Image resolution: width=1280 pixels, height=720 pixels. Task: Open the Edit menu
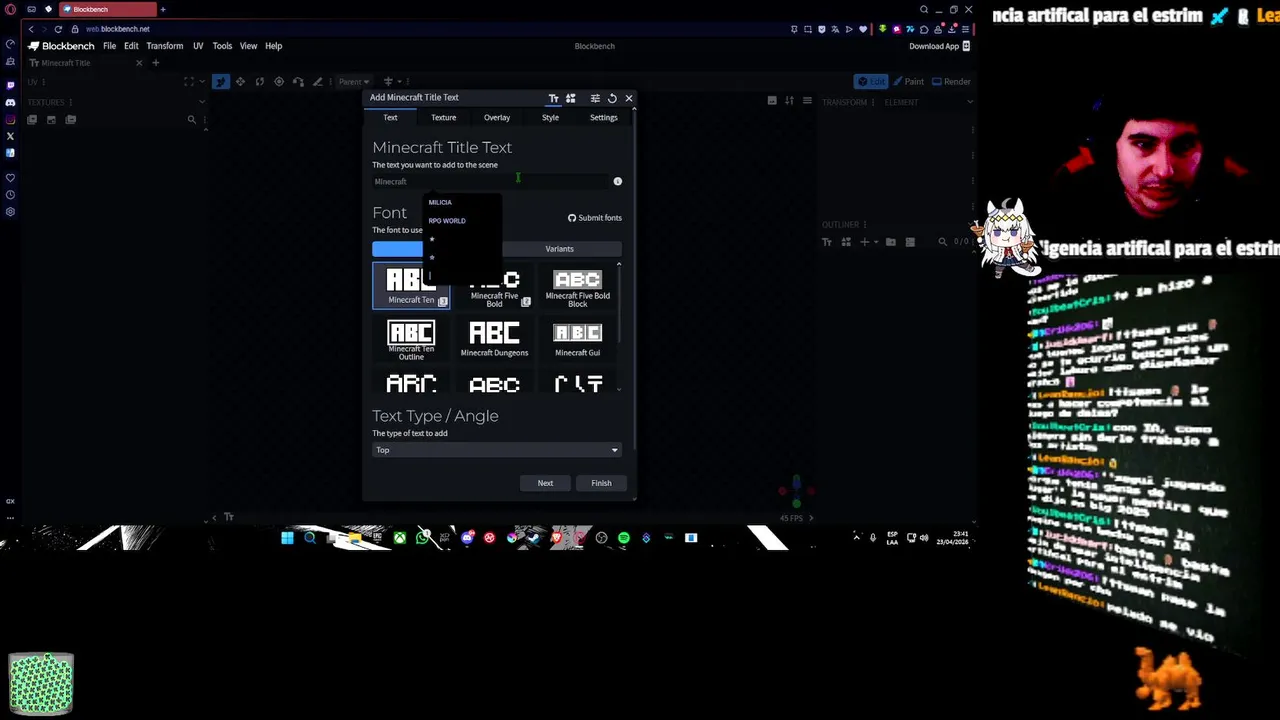131,46
